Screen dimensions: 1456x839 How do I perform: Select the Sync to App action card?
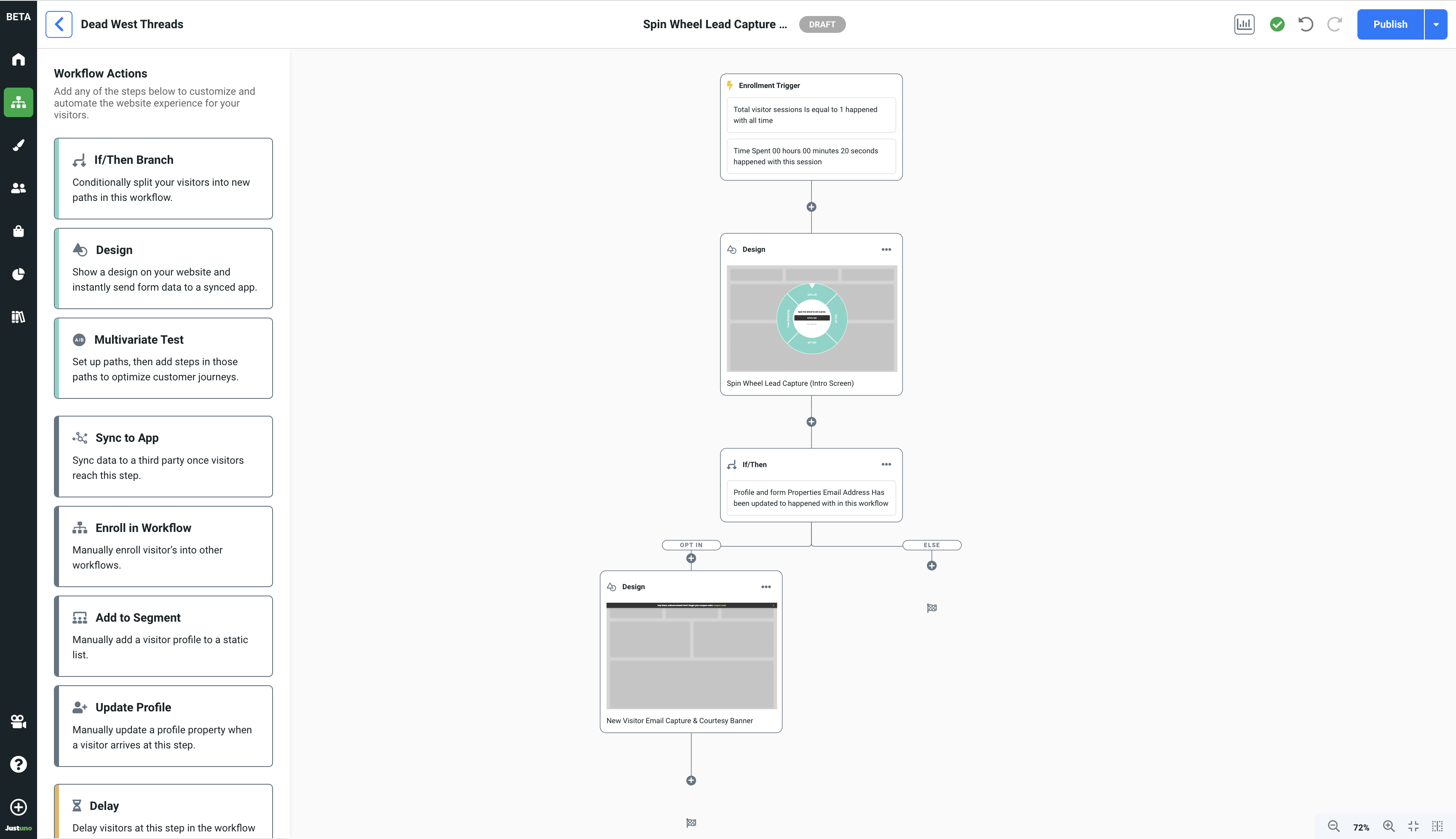(163, 457)
